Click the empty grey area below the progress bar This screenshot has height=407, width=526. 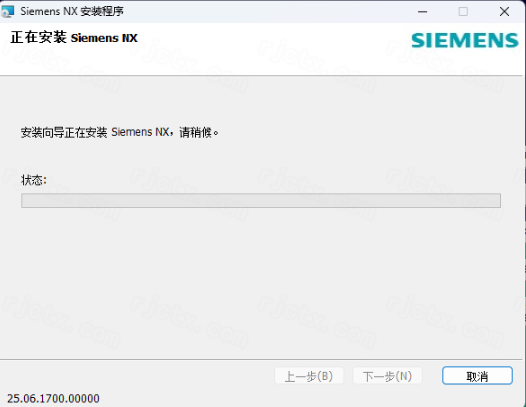262,282
